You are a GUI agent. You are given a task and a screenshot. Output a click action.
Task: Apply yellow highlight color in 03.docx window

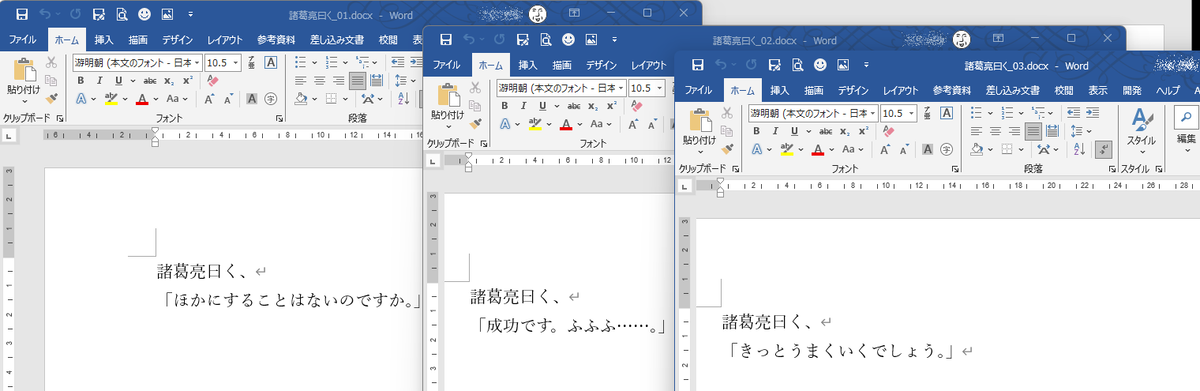pos(787,150)
